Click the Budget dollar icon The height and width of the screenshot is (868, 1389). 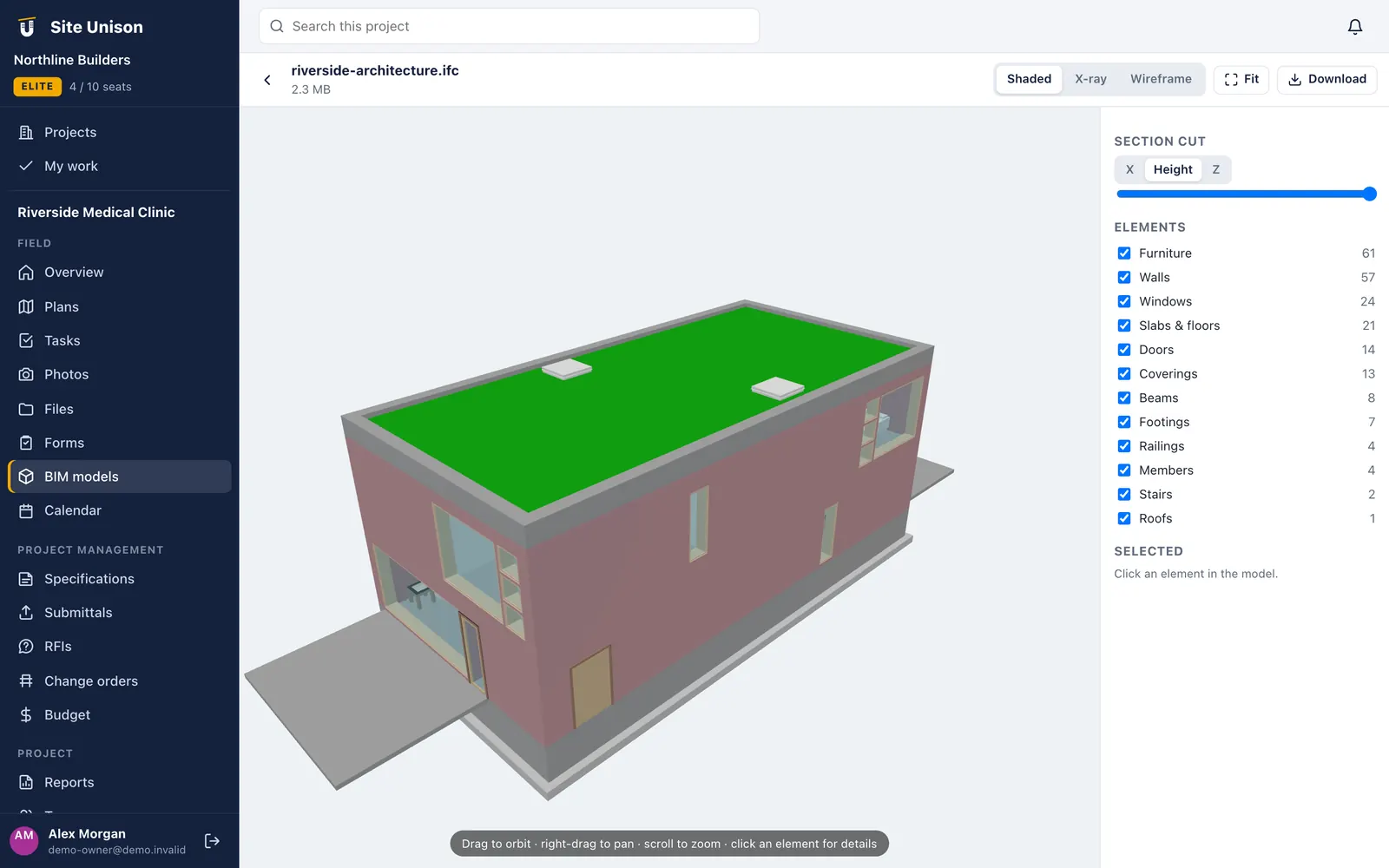pos(26,714)
